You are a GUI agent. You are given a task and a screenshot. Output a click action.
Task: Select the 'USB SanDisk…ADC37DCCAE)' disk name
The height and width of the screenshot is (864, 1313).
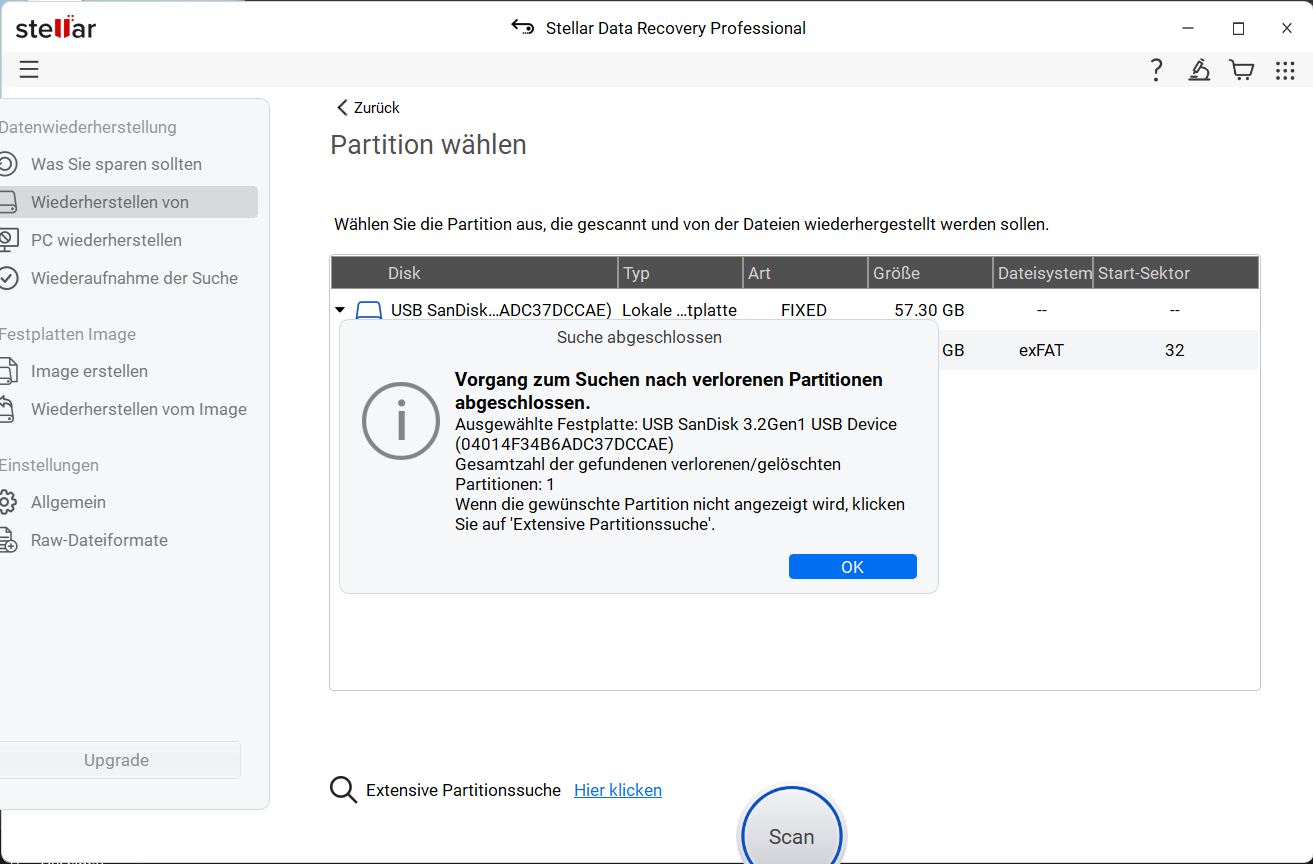tap(501, 310)
